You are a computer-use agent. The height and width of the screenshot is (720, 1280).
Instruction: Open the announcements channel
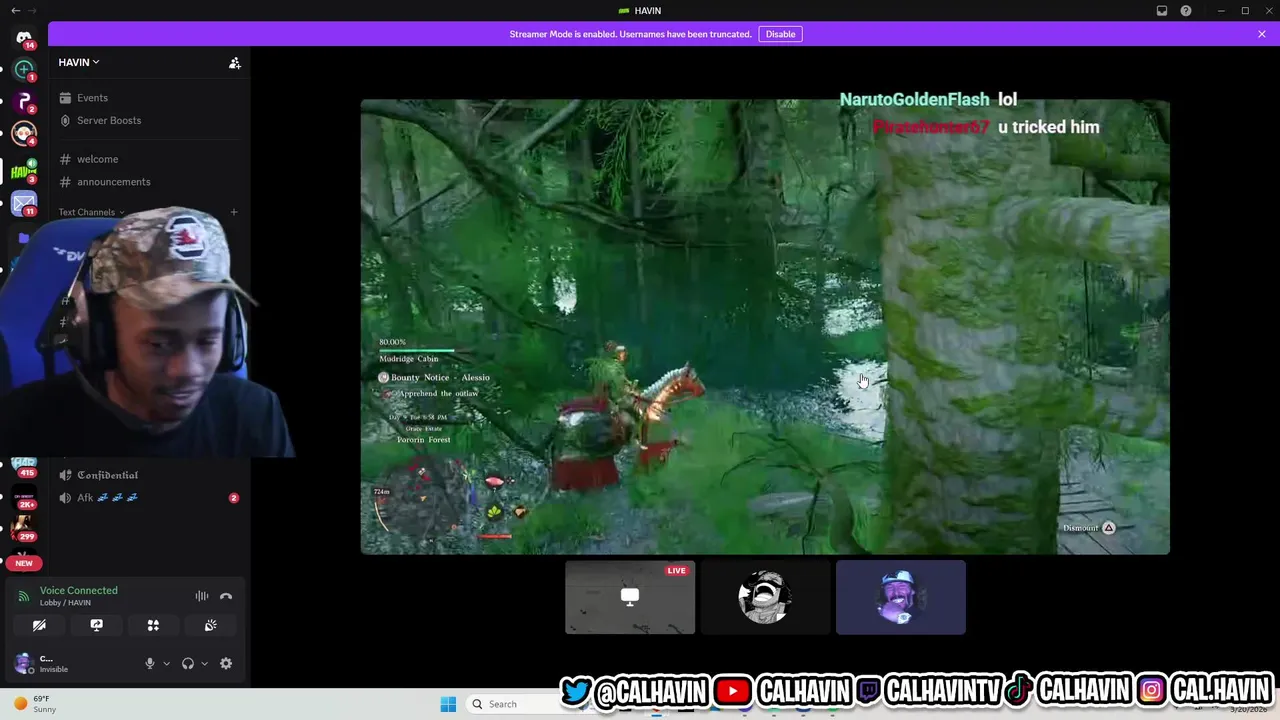(150, 182)
